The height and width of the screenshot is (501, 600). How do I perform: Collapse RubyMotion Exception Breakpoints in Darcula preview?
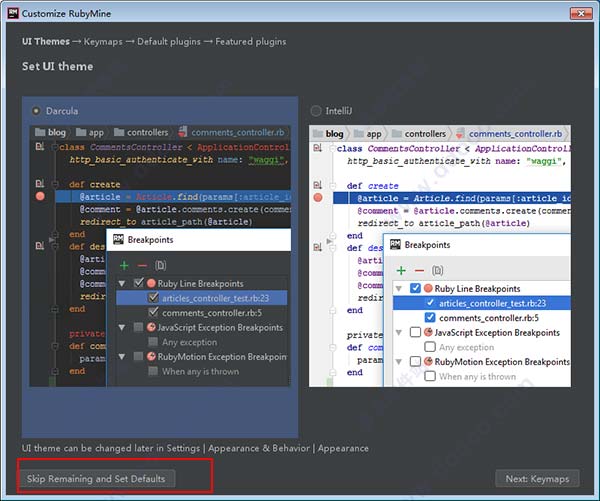[x=122, y=357]
